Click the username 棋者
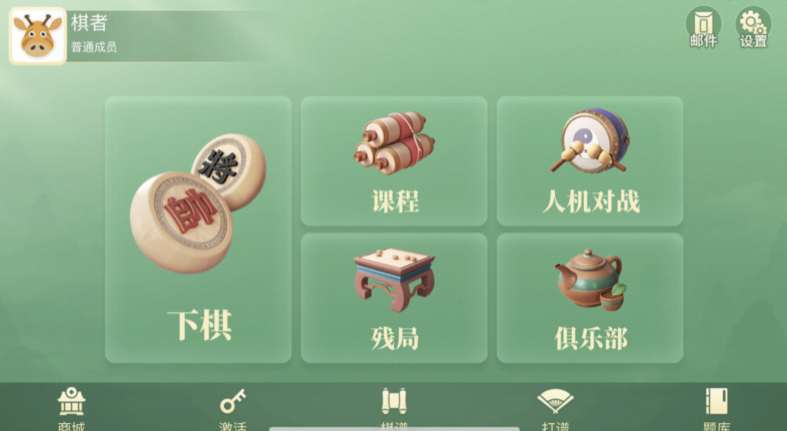 (x=89, y=23)
